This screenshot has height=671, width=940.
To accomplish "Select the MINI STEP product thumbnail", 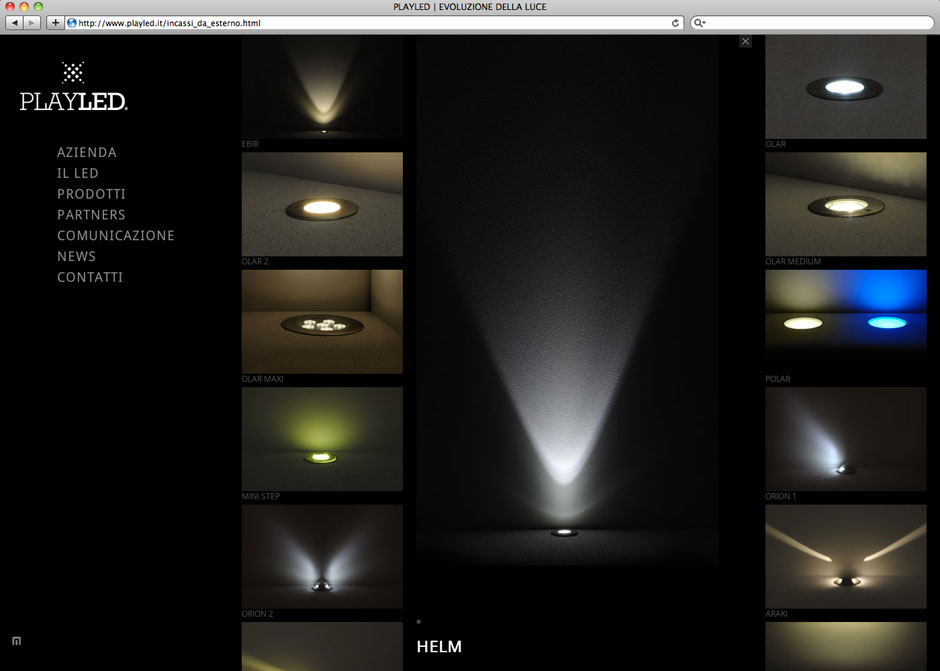I will pyautogui.click(x=322, y=439).
